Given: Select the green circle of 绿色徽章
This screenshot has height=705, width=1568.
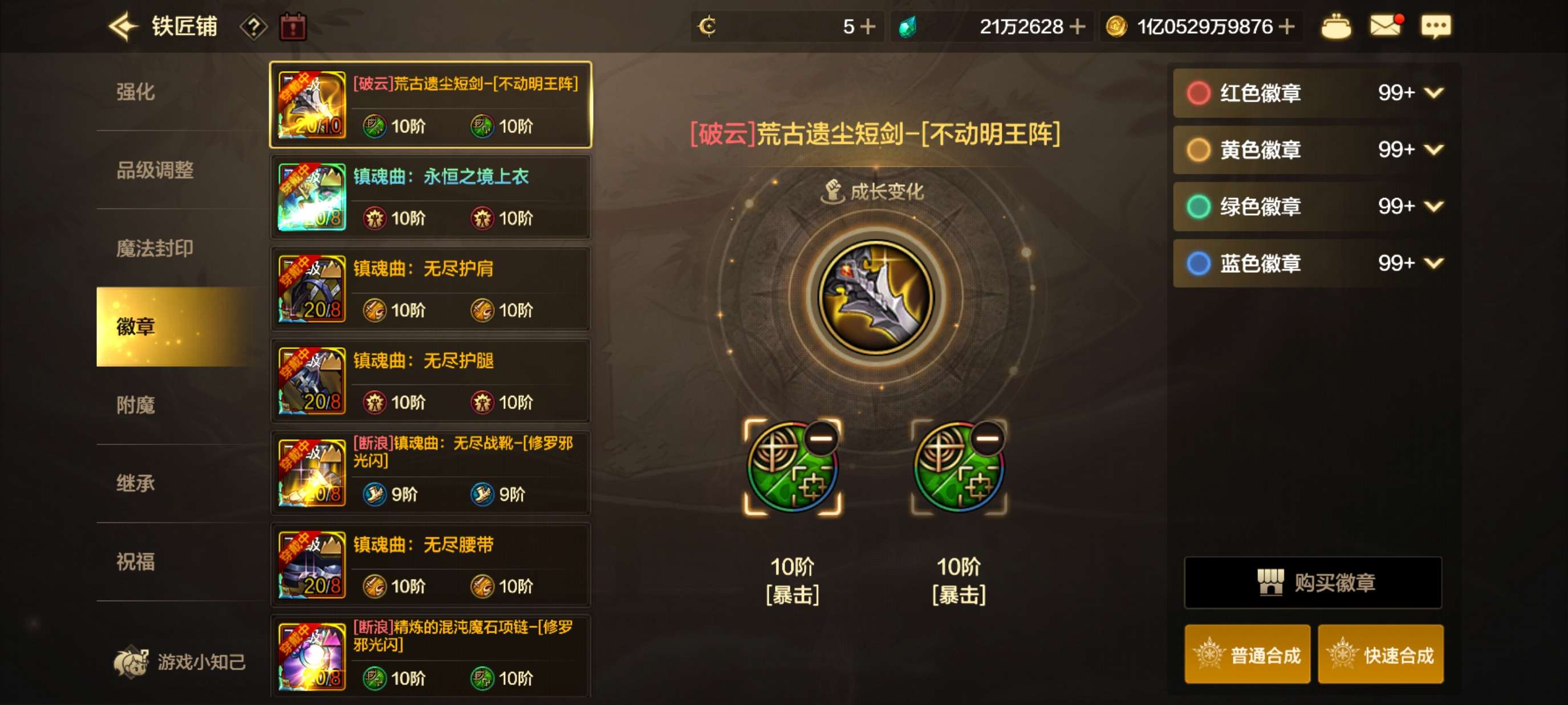Looking at the screenshot, I should tap(1199, 206).
